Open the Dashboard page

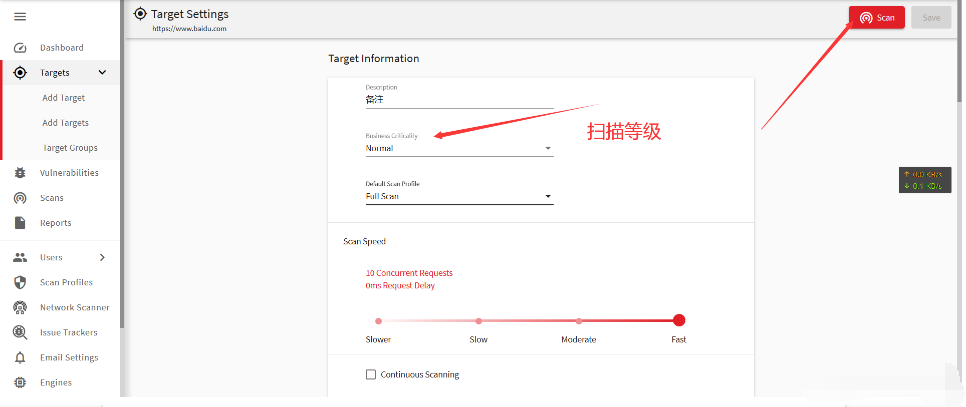click(x=62, y=48)
